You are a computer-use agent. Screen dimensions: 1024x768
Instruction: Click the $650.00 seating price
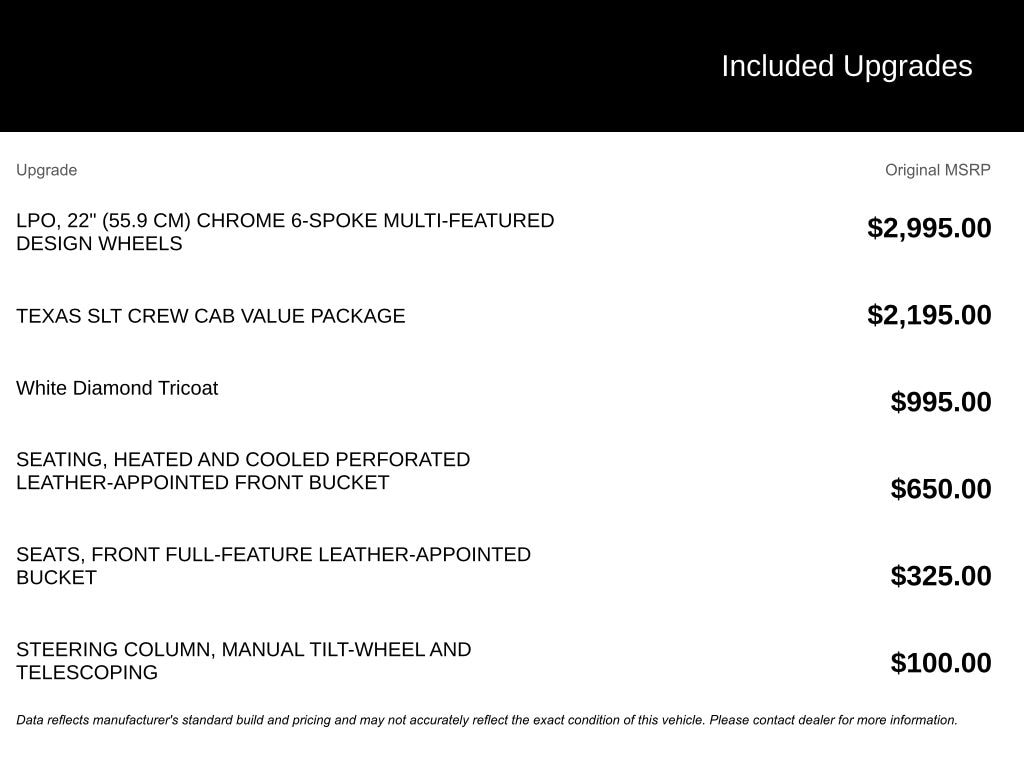[941, 489]
